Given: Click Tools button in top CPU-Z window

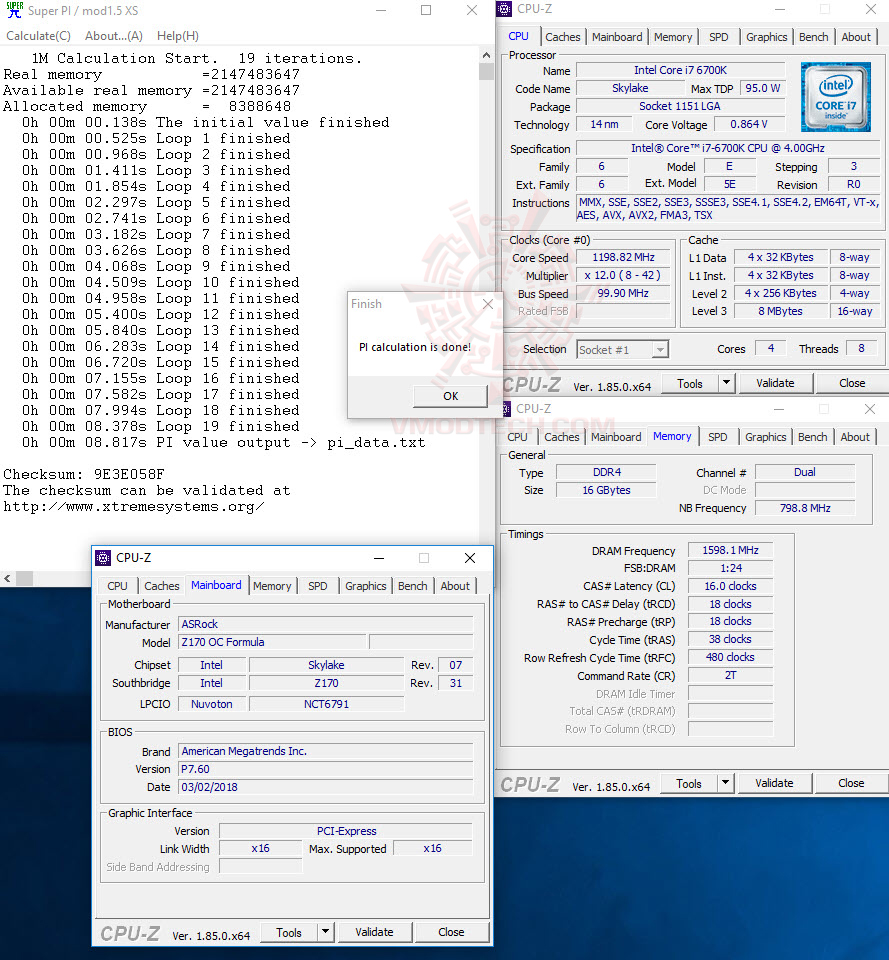Looking at the screenshot, I should (689, 383).
